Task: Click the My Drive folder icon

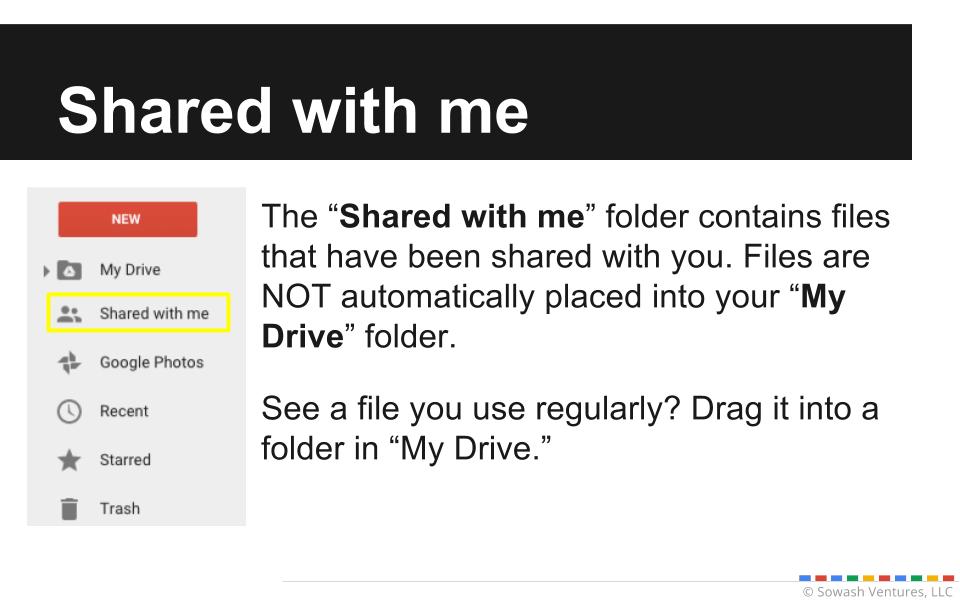Action: coord(69,270)
